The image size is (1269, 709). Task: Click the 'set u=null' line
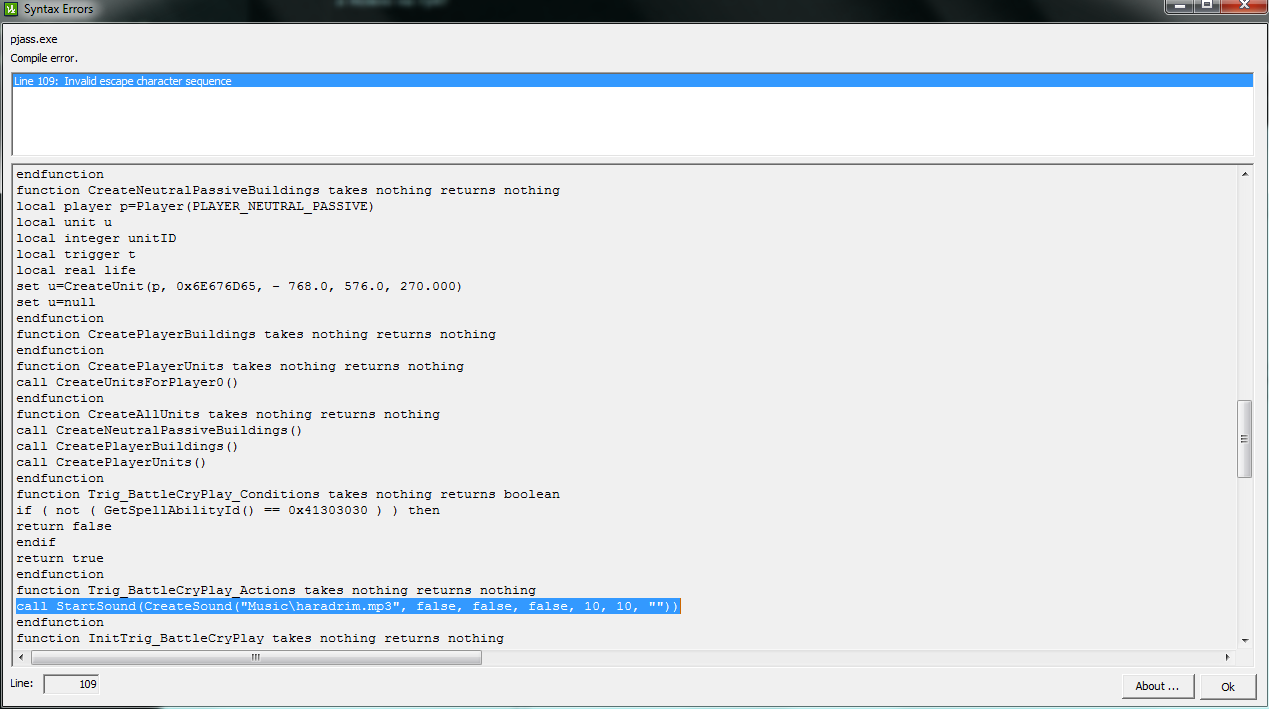(56, 302)
